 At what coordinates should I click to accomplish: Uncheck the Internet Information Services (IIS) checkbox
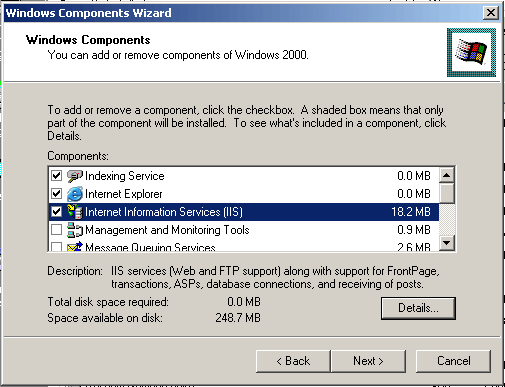click(x=56, y=212)
